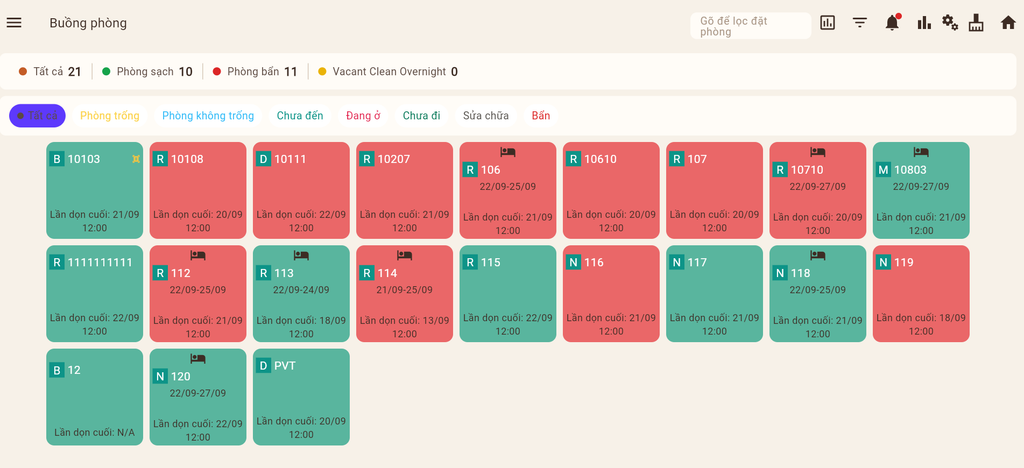The width and height of the screenshot is (1024, 468).
Task: Open the notifications bell
Action: pyautogui.click(x=892, y=23)
